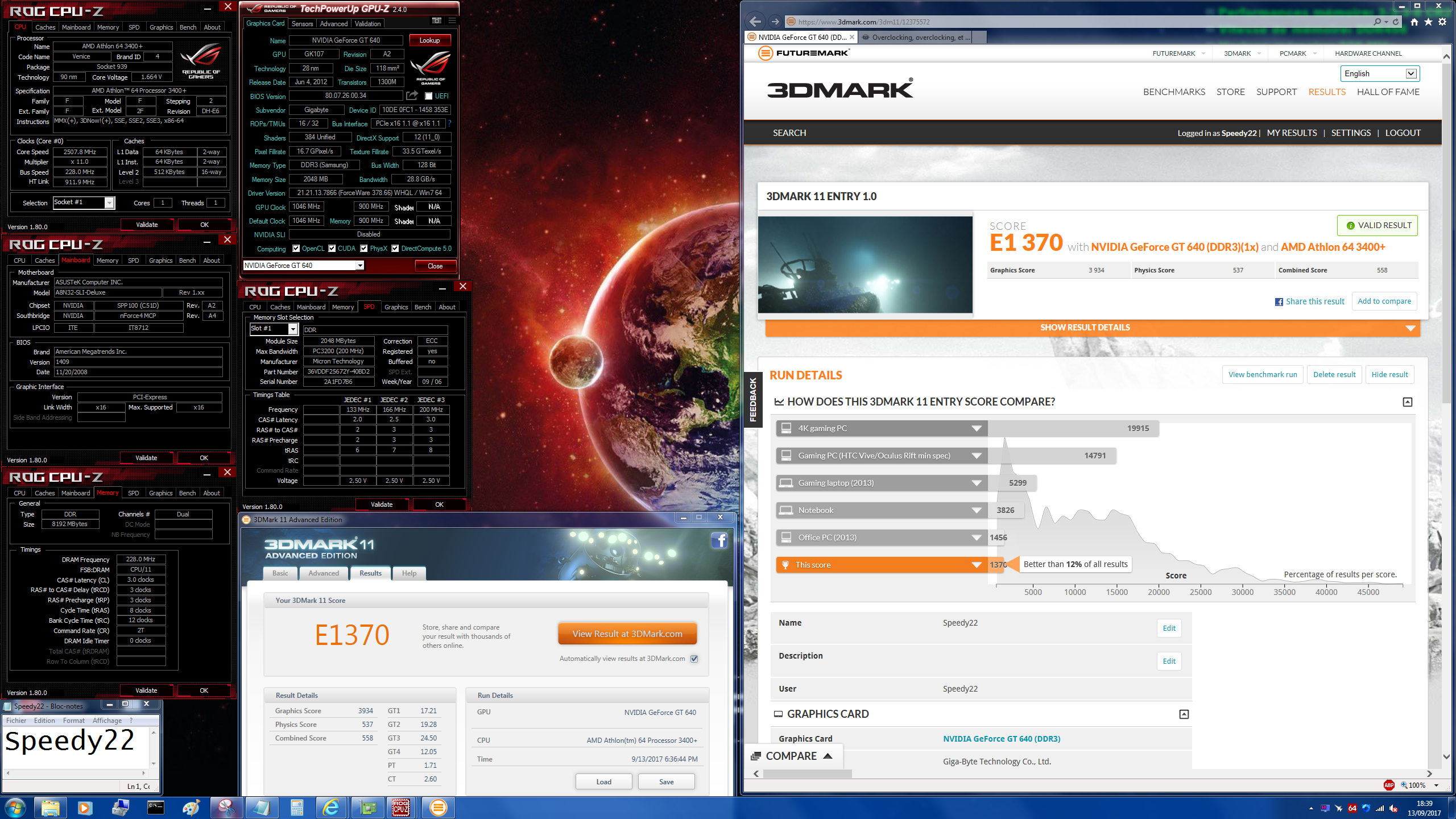Click the GPU-Z screenshot camera icon
Viewport: 1456px width, 819px height.
[437, 20]
